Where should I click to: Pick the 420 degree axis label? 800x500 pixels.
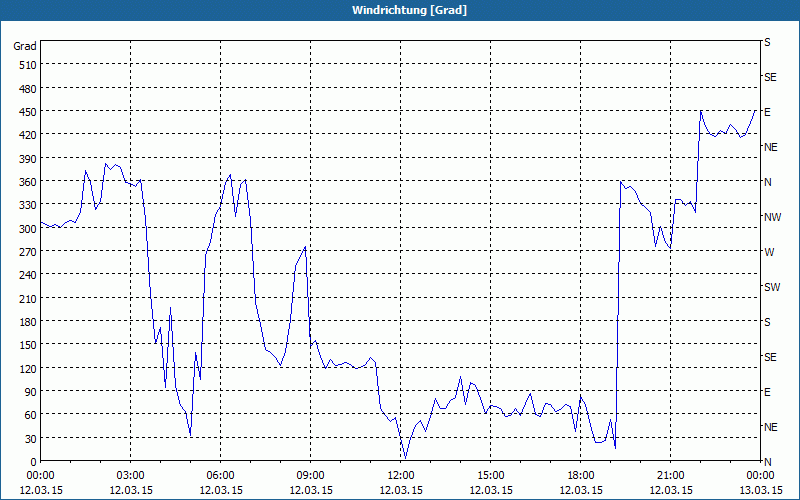pyautogui.click(x=28, y=136)
